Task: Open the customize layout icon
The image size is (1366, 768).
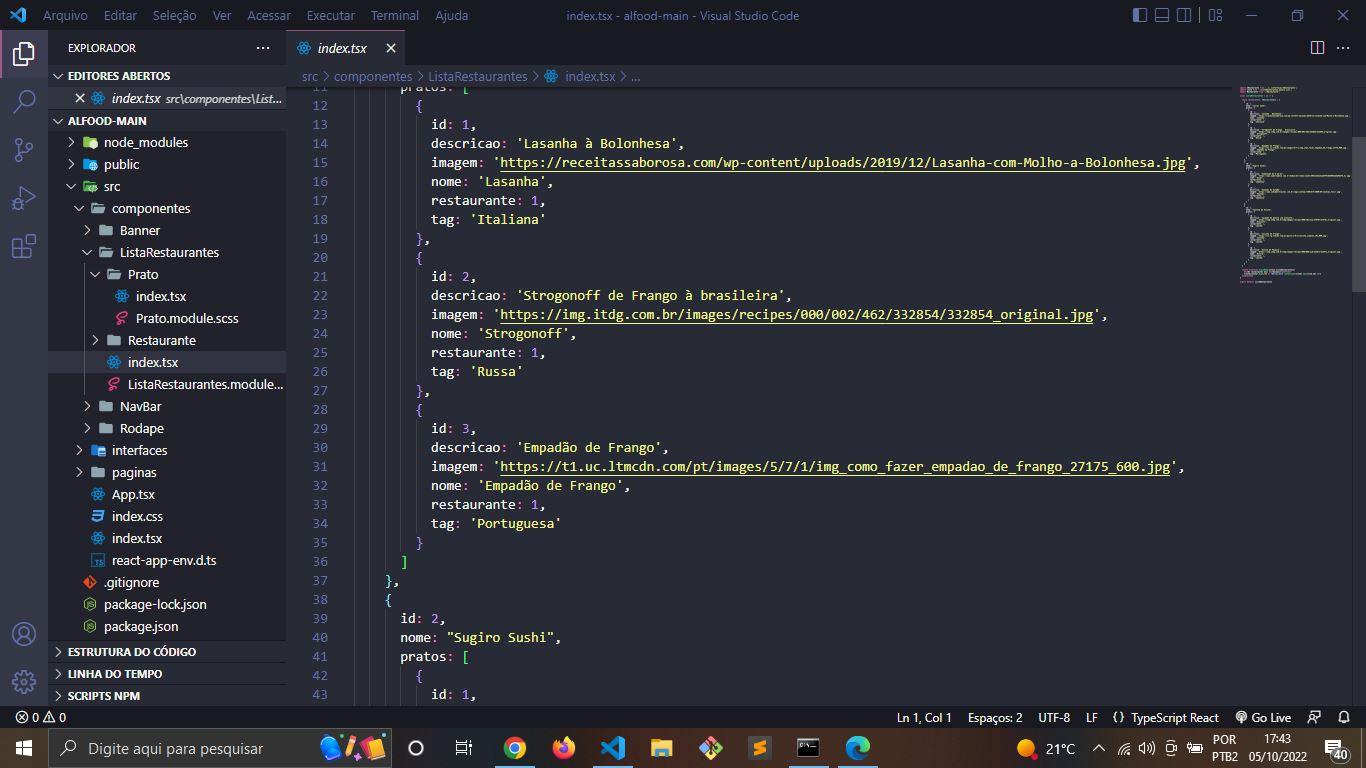Action: click(1215, 15)
